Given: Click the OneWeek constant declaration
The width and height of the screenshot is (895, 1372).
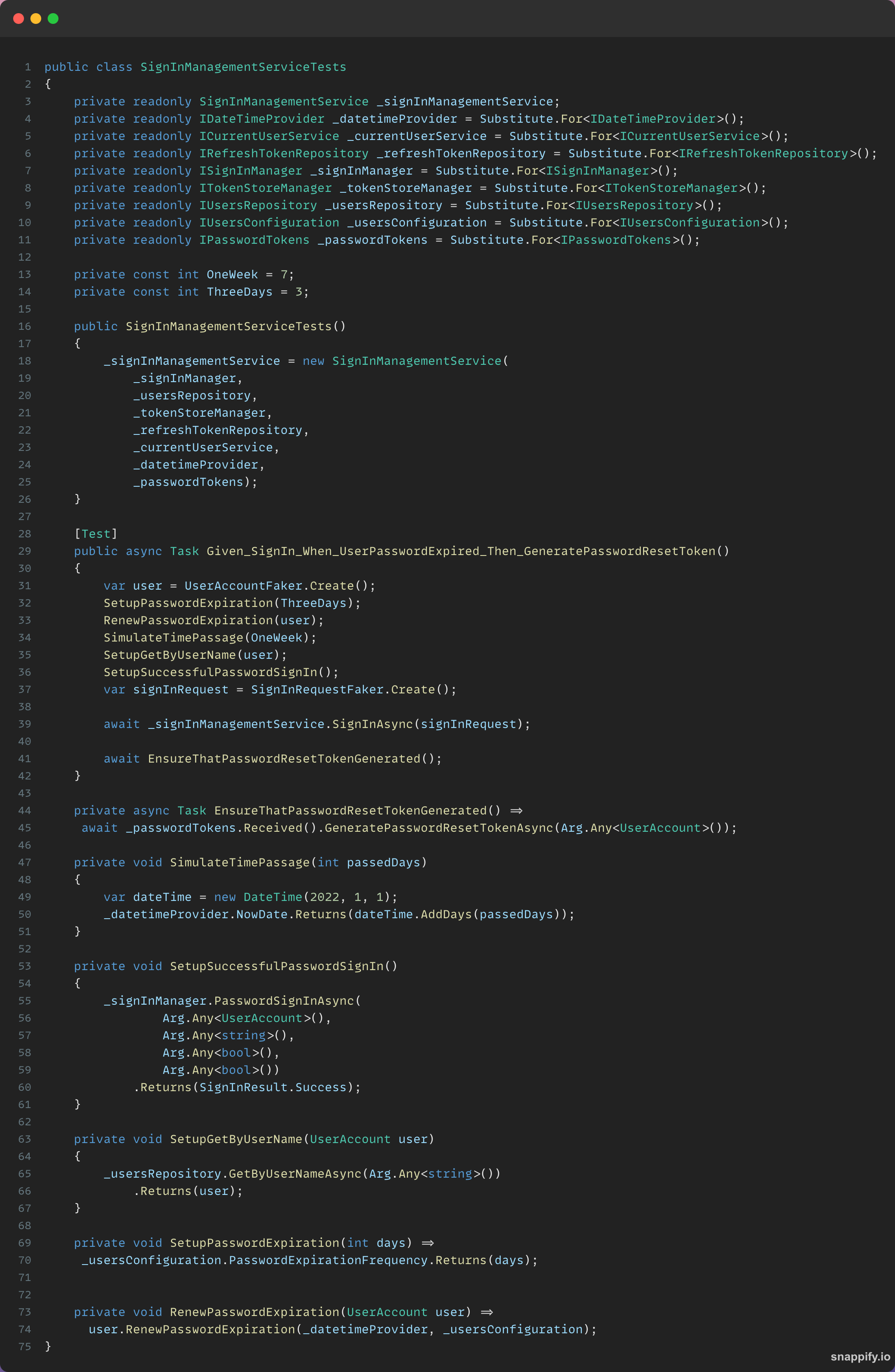Looking at the screenshot, I should [232, 274].
